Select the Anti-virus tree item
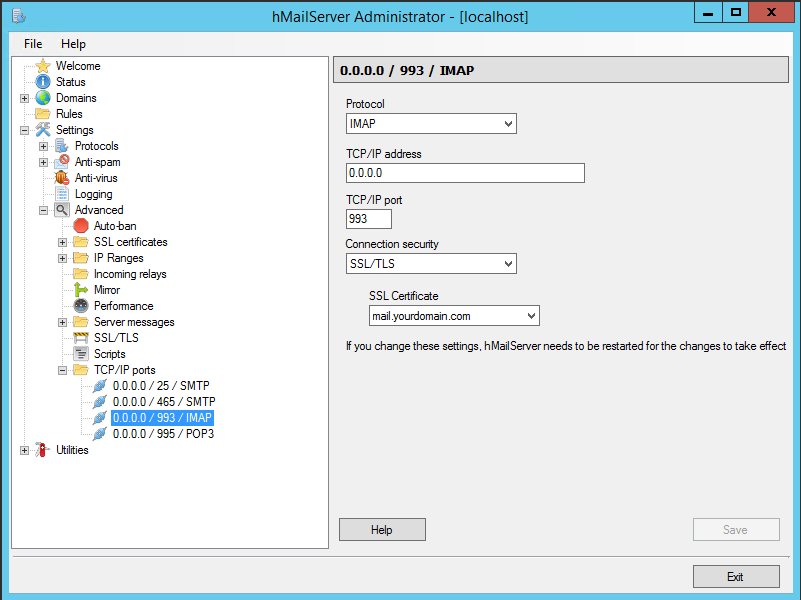The image size is (801, 600). pyautogui.click(x=96, y=178)
